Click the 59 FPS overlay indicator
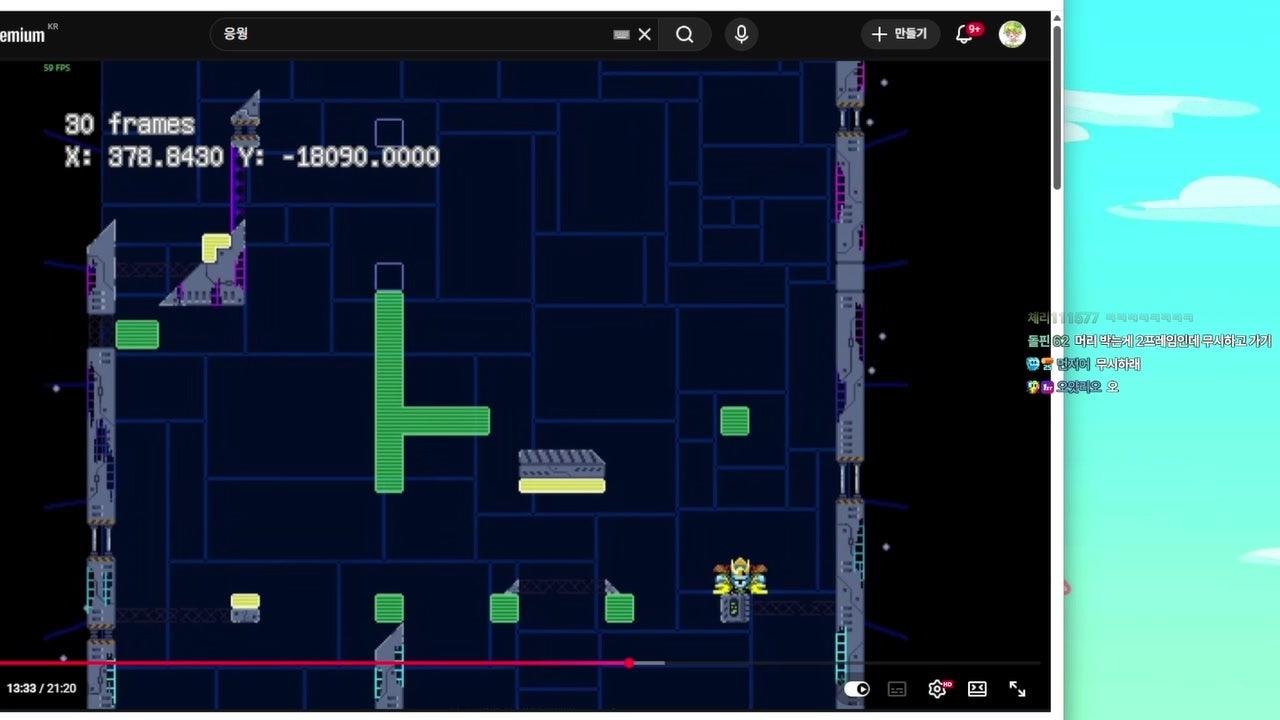Image resolution: width=1280 pixels, height=720 pixels. click(56, 68)
